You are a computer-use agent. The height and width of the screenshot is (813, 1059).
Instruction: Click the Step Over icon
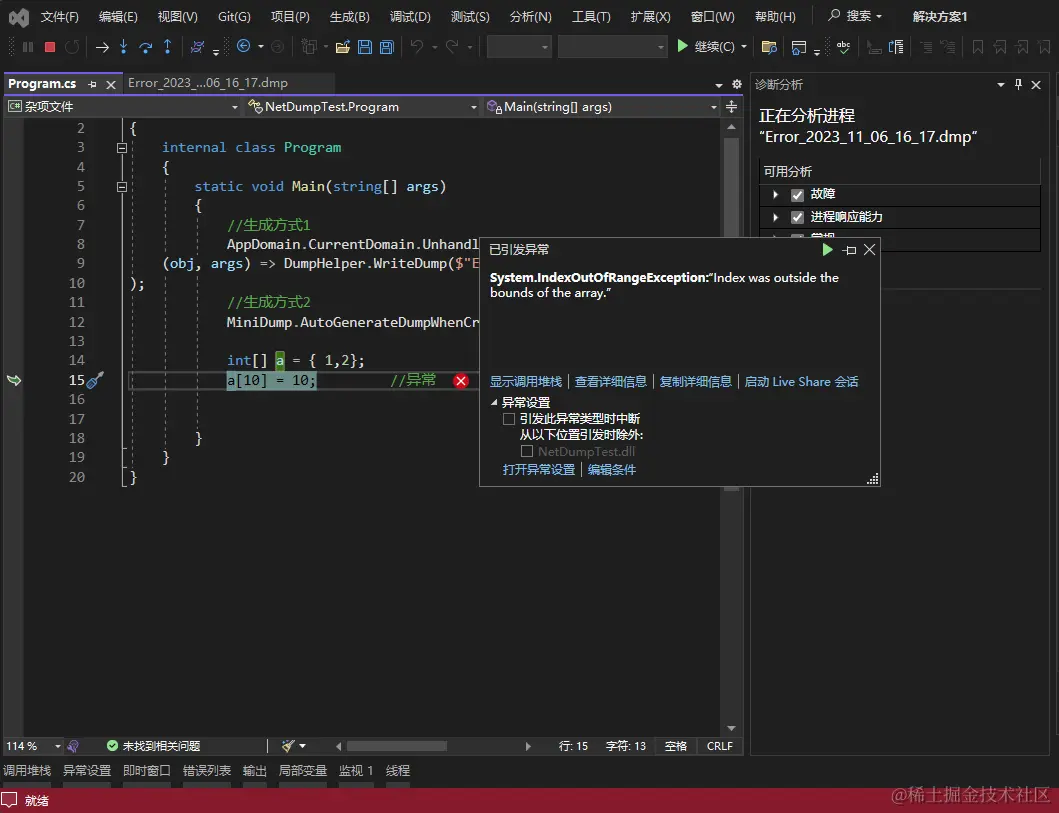click(145, 47)
